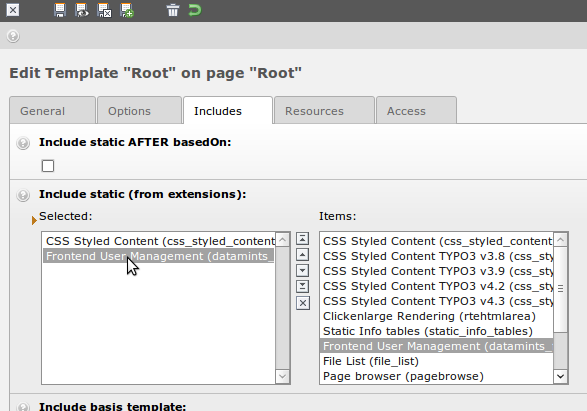The height and width of the screenshot is (411, 587).
Task: Add CSS Styled Content TYPO3 v4.2 item
Action: [x=437, y=286]
